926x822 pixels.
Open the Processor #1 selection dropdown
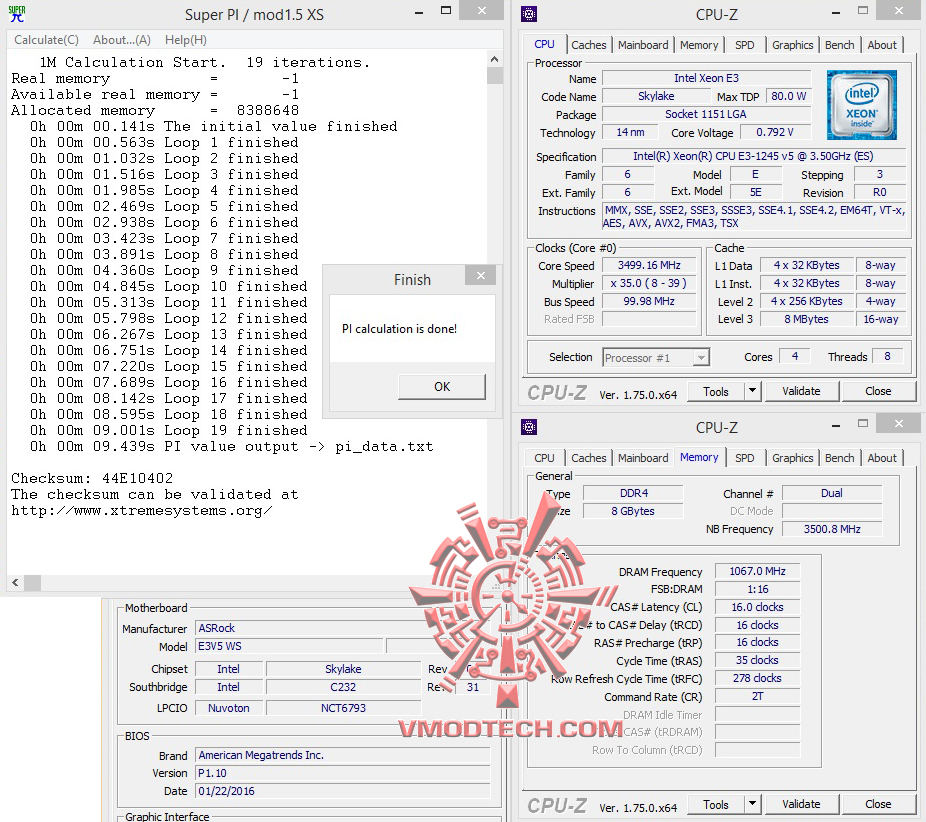click(656, 357)
